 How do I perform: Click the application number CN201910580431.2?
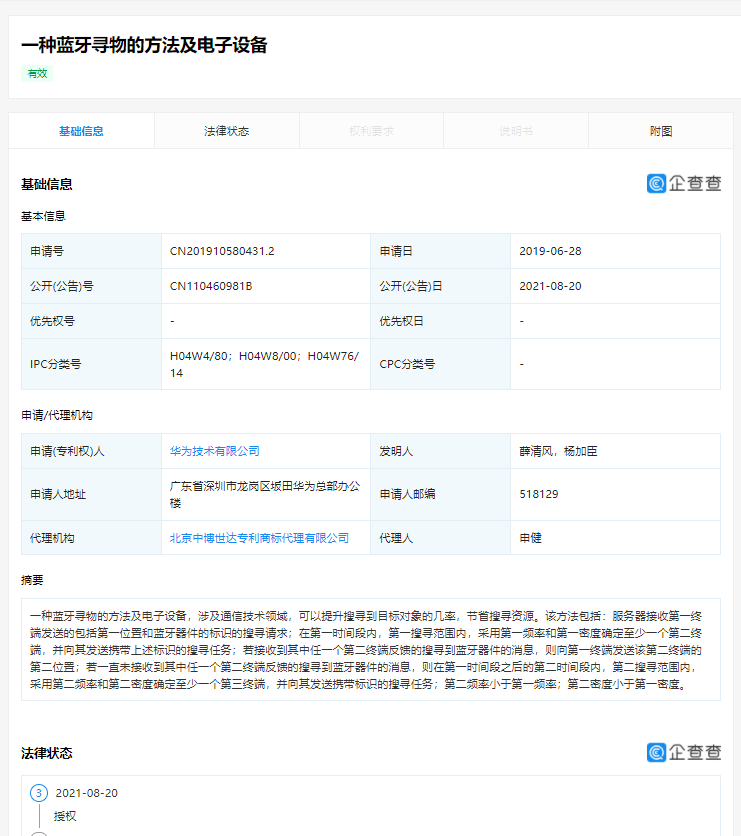222,251
